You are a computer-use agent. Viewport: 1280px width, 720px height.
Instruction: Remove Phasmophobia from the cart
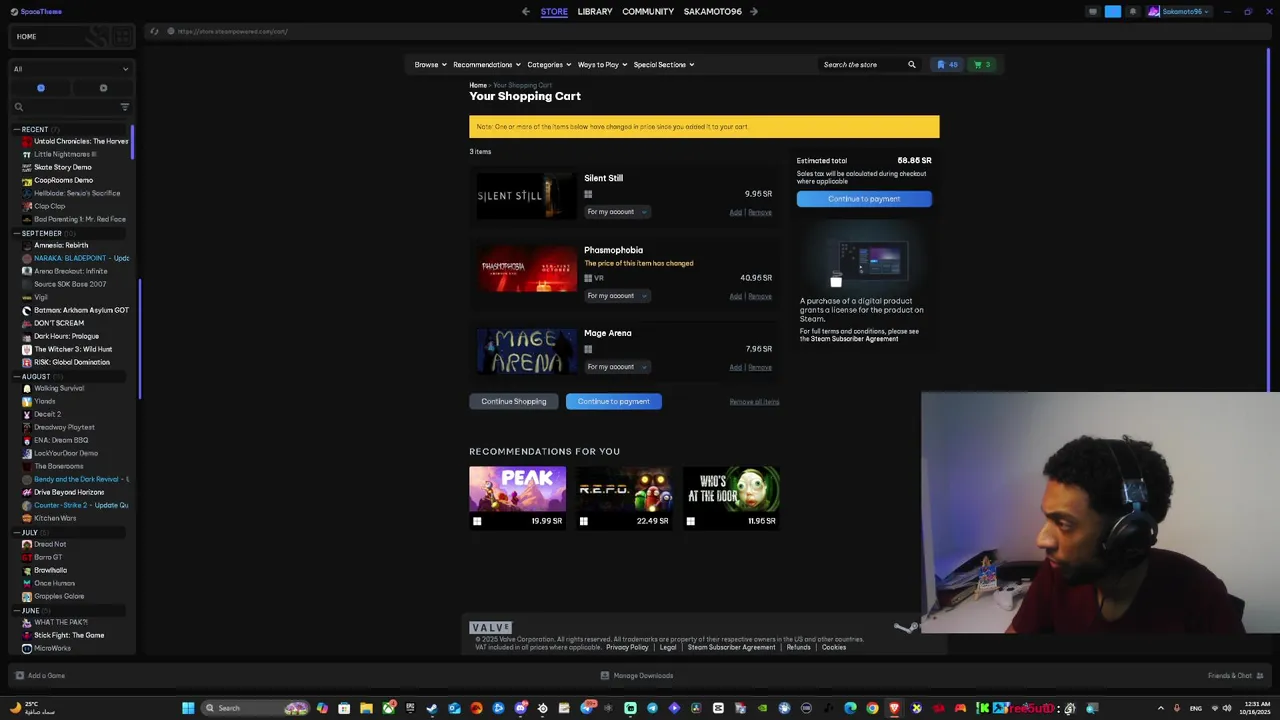[760, 297]
